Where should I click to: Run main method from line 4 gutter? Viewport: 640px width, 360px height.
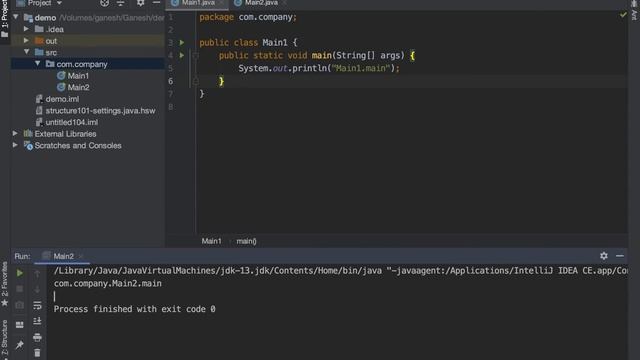click(x=182, y=55)
